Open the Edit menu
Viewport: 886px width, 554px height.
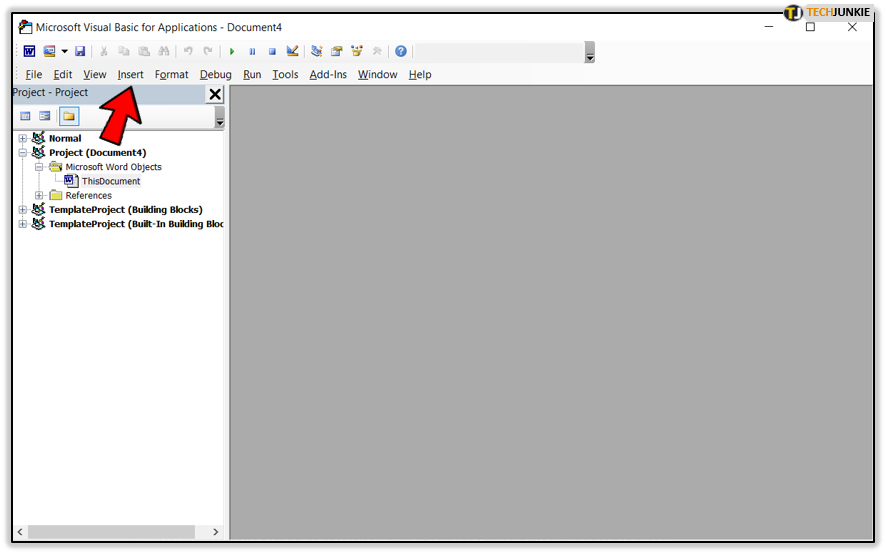pyautogui.click(x=63, y=75)
